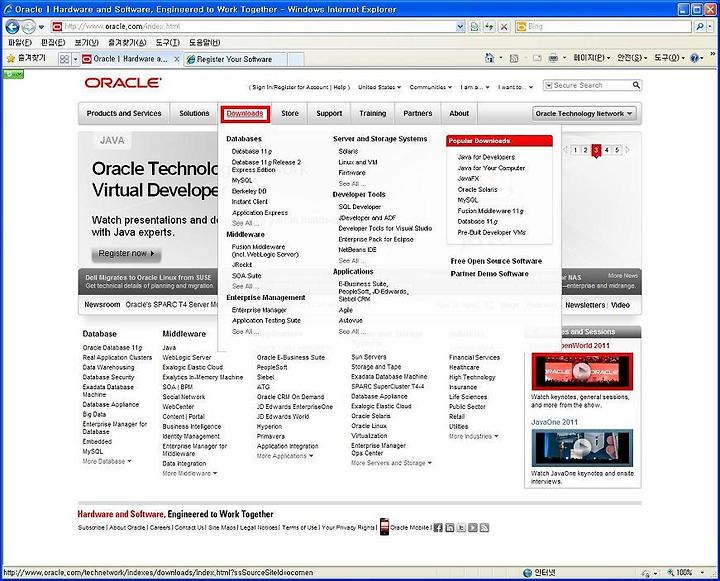This screenshot has height=581, width=720.
Task: Click the Support navigation tab
Action: (x=329, y=113)
